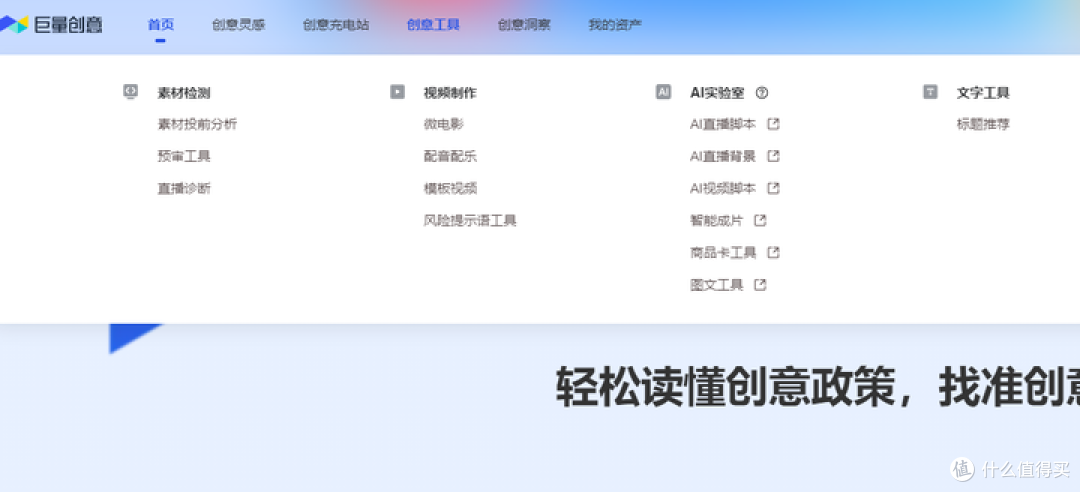
Task: Click the AI实验室 heading
Action: click(717, 92)
